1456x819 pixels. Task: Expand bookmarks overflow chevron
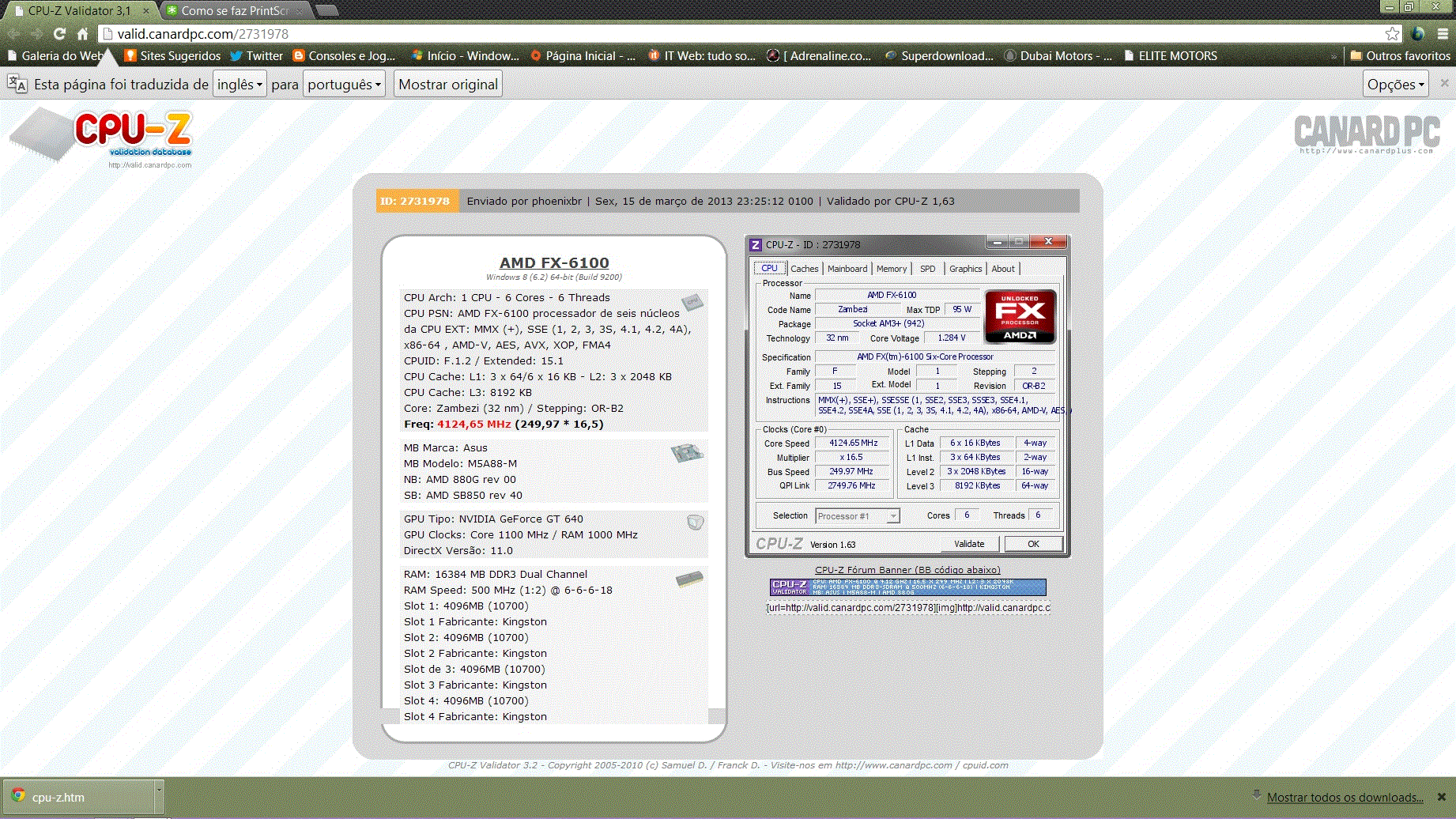tap(1334, 55)
